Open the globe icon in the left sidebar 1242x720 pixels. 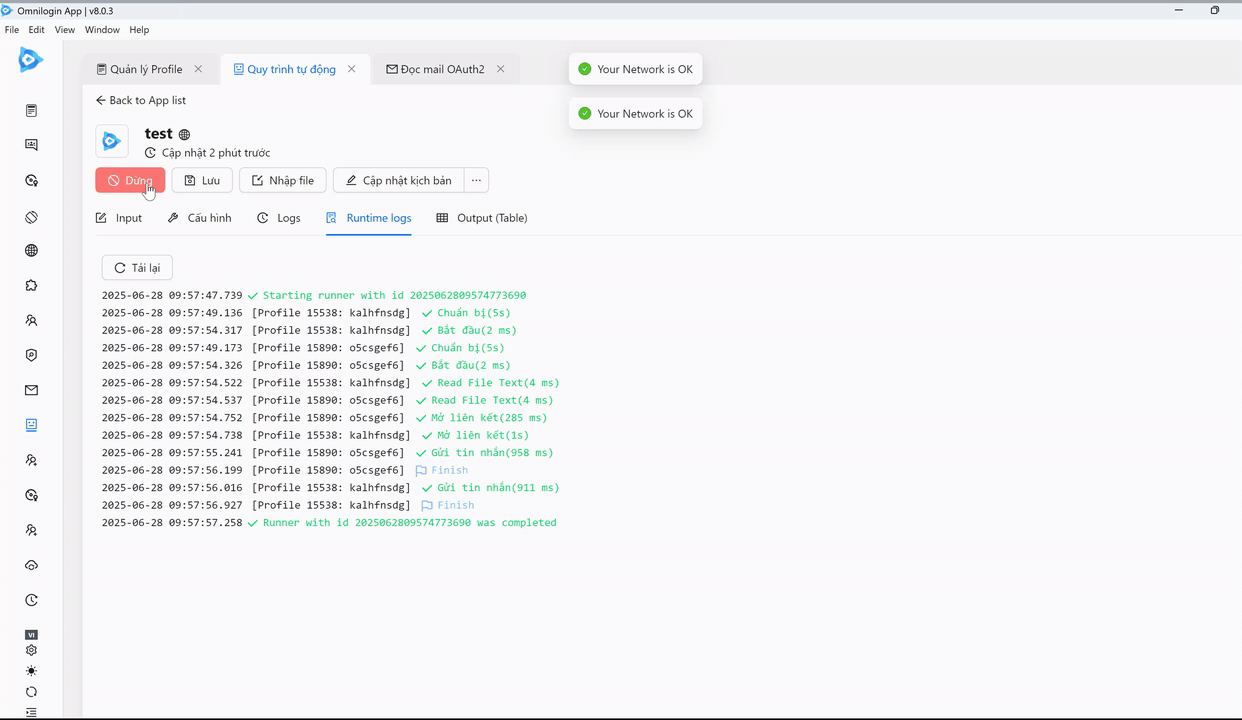(x=31, y=251)
